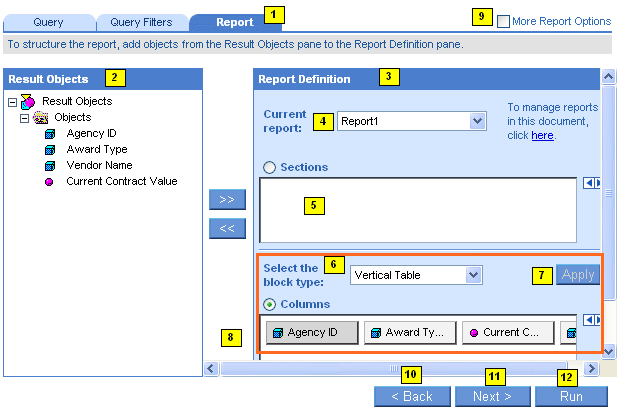Select the Columns radio button
The width and height of the screenshot is (619, 411).
coord(268,304)
